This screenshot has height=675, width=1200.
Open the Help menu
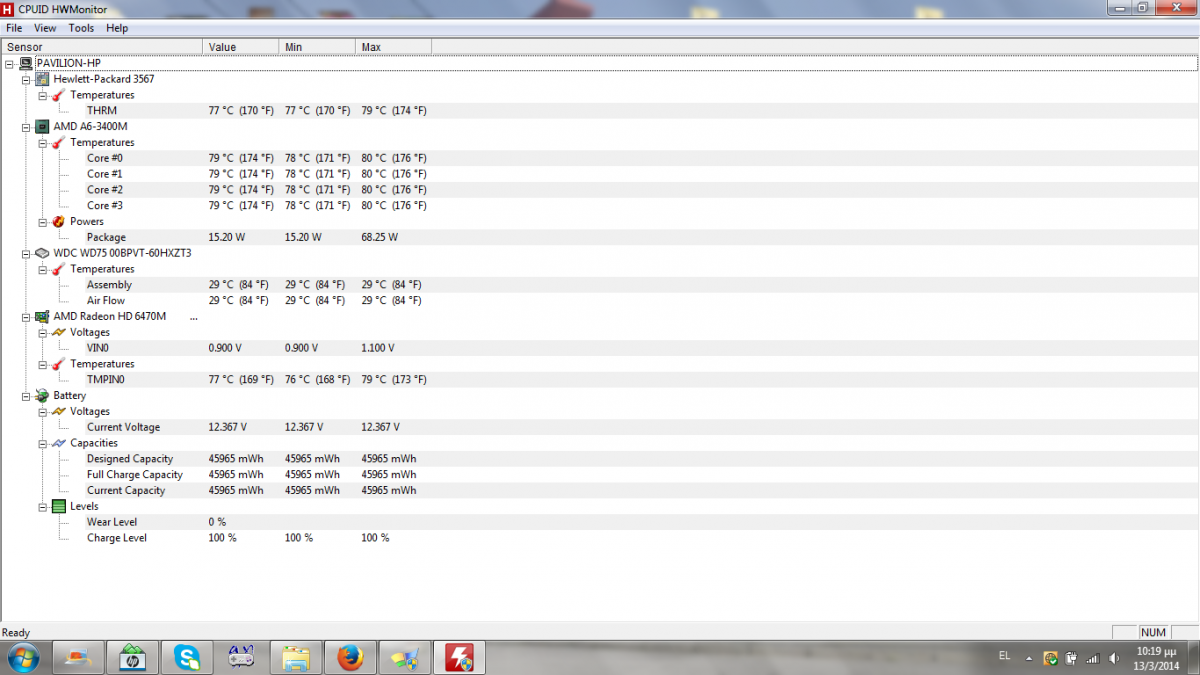pos(117,28)
